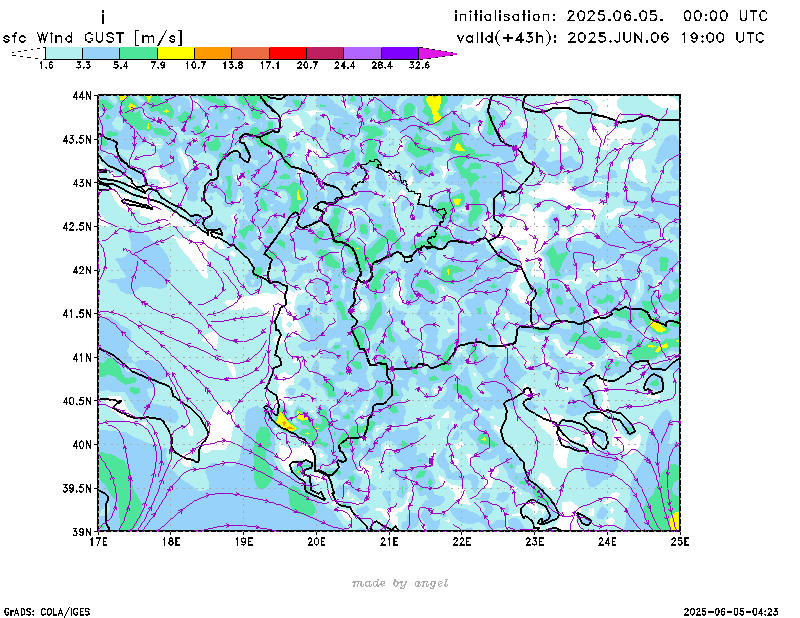Click the violet 28.4–32.6 legend swatch
This screenshot has width=800, height=618.
tap(399, 52)
